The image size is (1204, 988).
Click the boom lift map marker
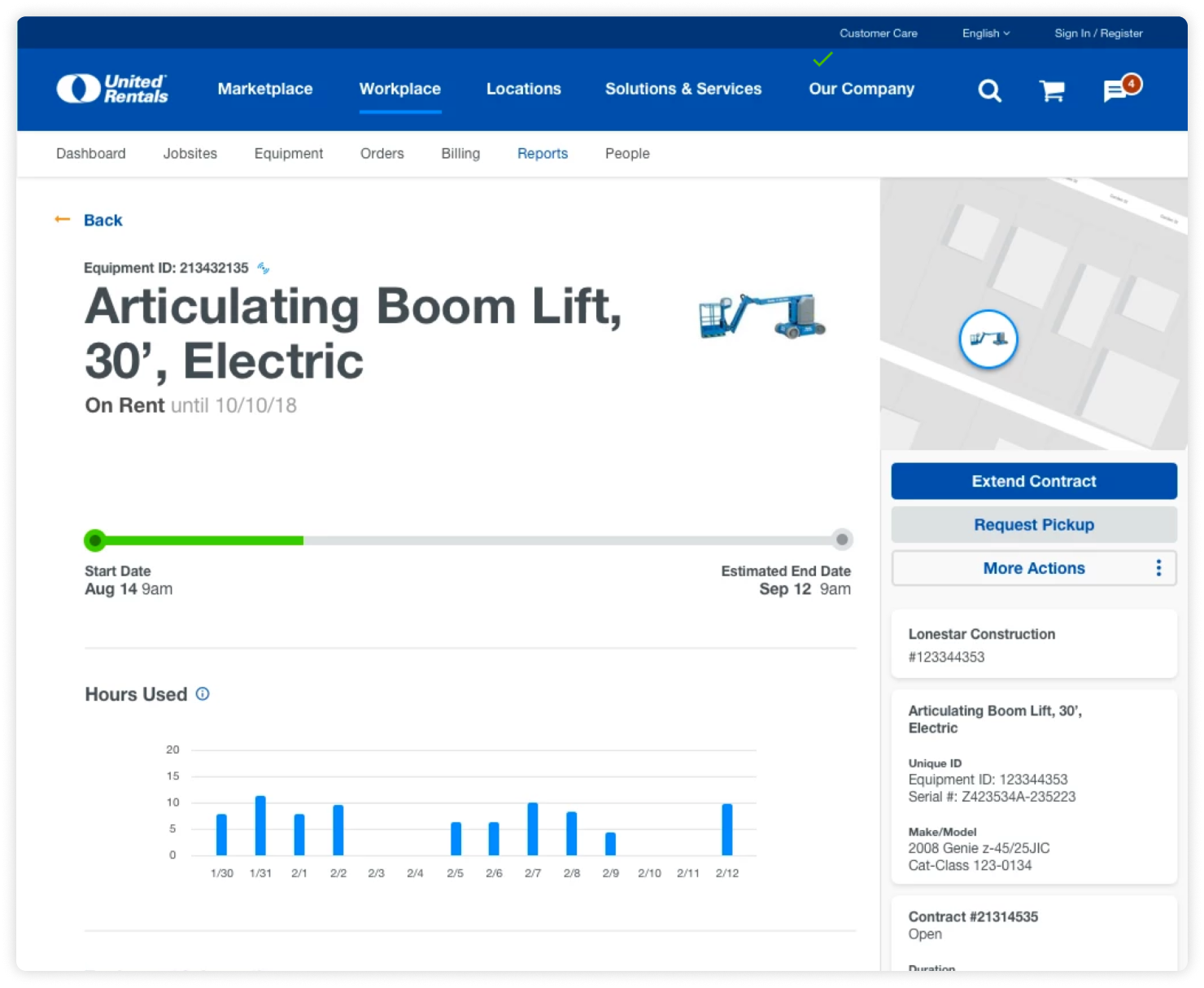coord(988,339)
